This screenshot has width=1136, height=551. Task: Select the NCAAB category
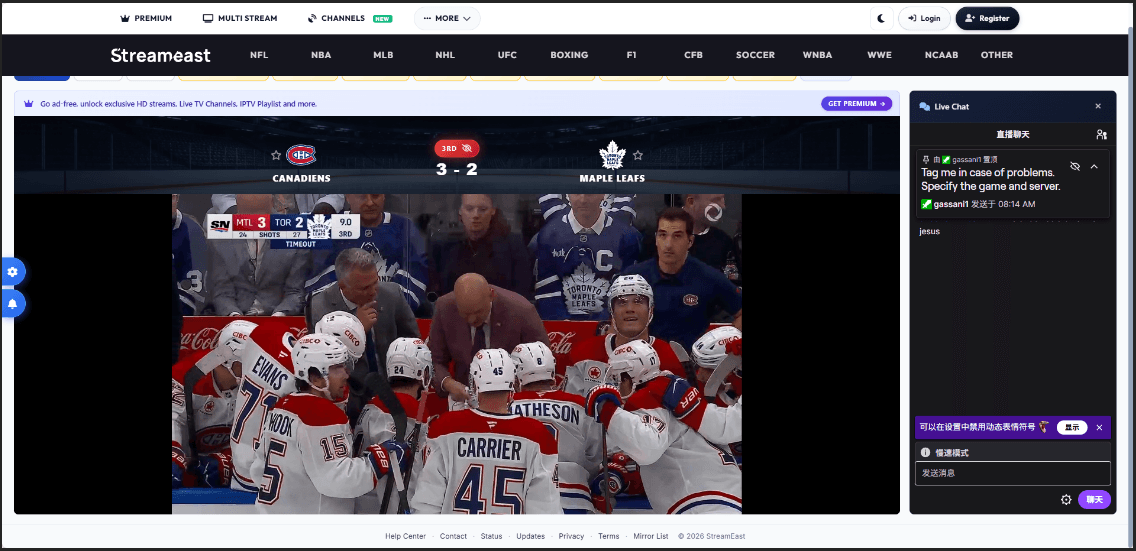point(942,55)
